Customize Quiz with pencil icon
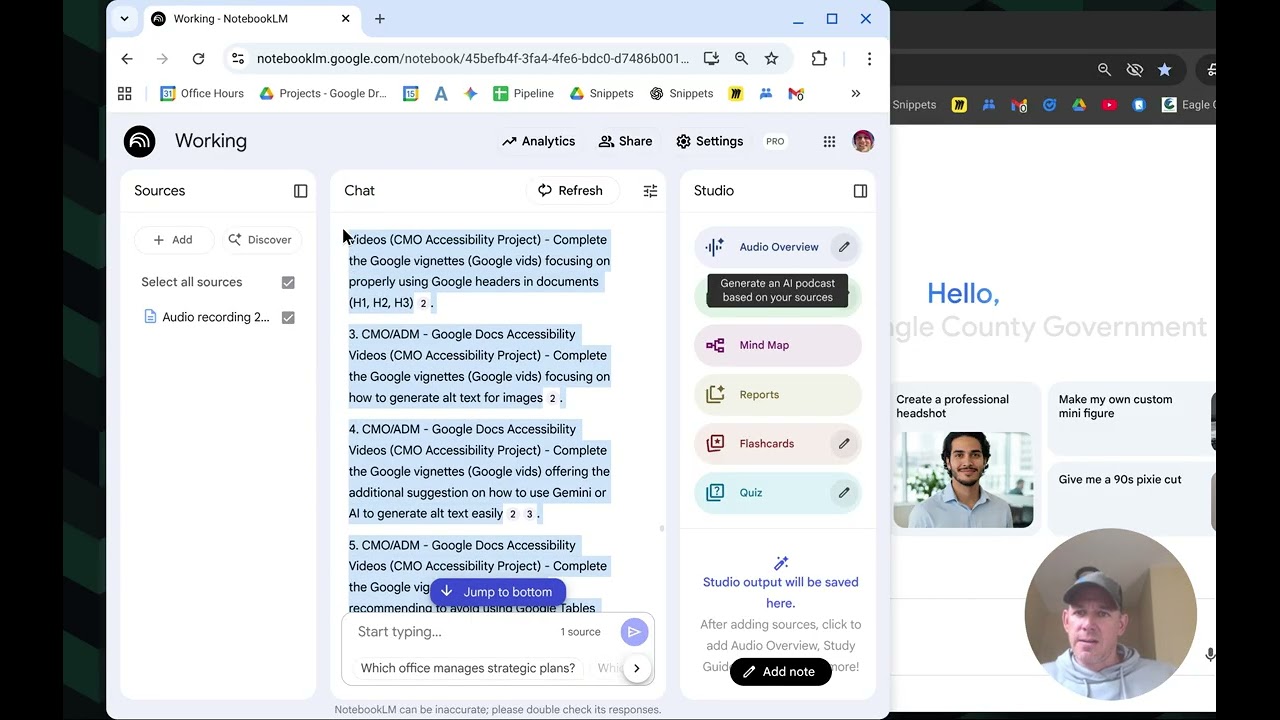Screen dimensions: 1280x720 coord(844,492)
